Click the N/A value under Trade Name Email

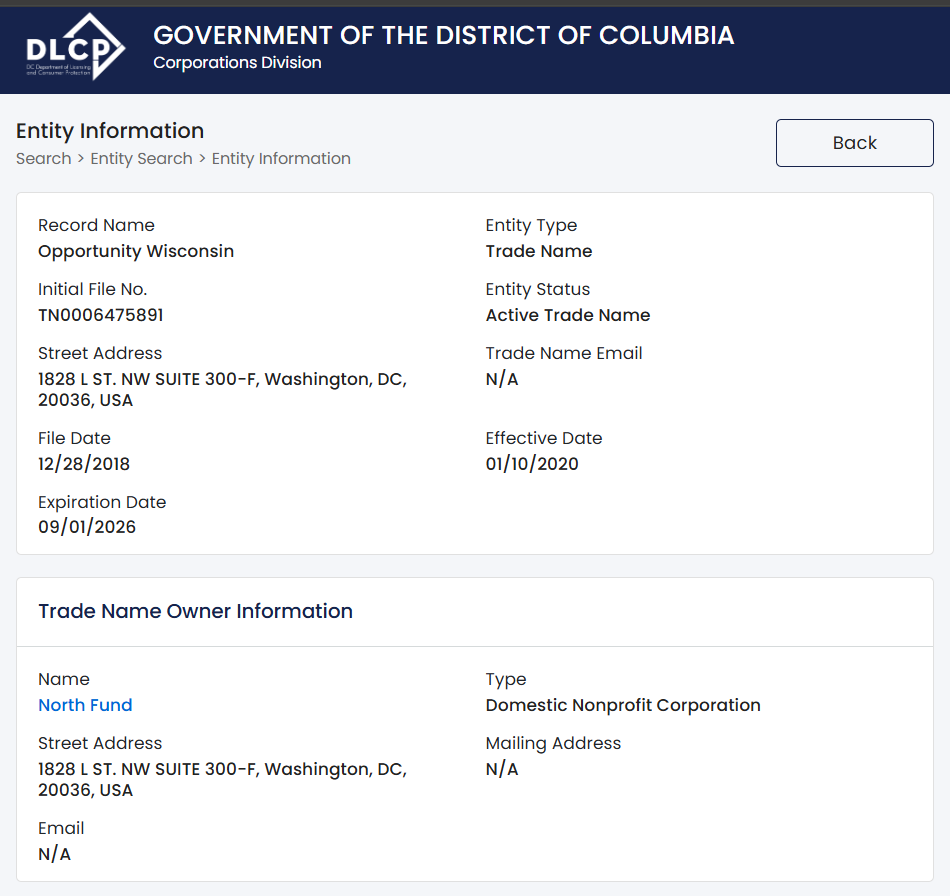point(502,379)
